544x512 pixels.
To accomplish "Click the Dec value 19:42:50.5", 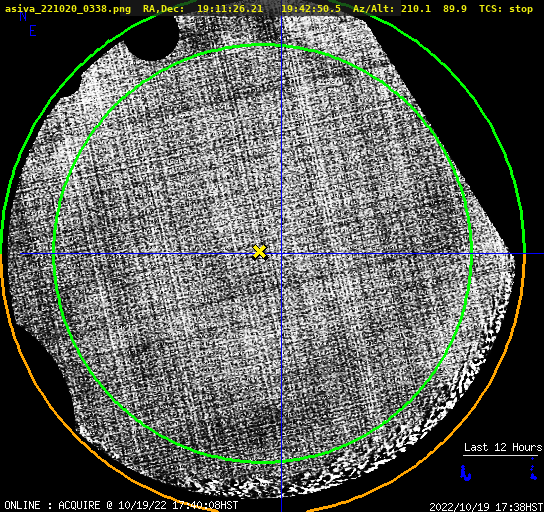I will pos(311,9).
